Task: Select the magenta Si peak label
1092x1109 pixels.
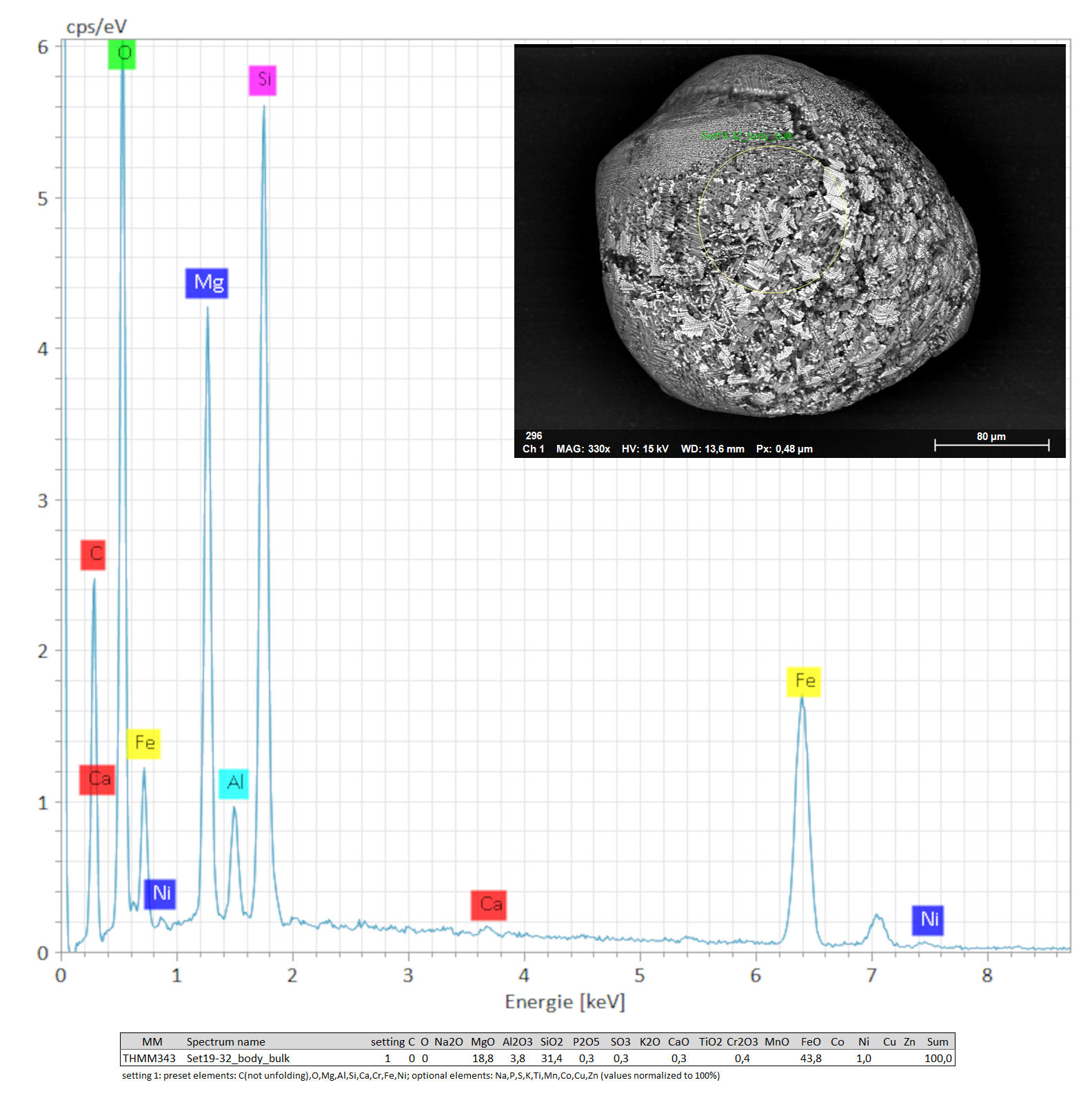Action: coord(263,80)
